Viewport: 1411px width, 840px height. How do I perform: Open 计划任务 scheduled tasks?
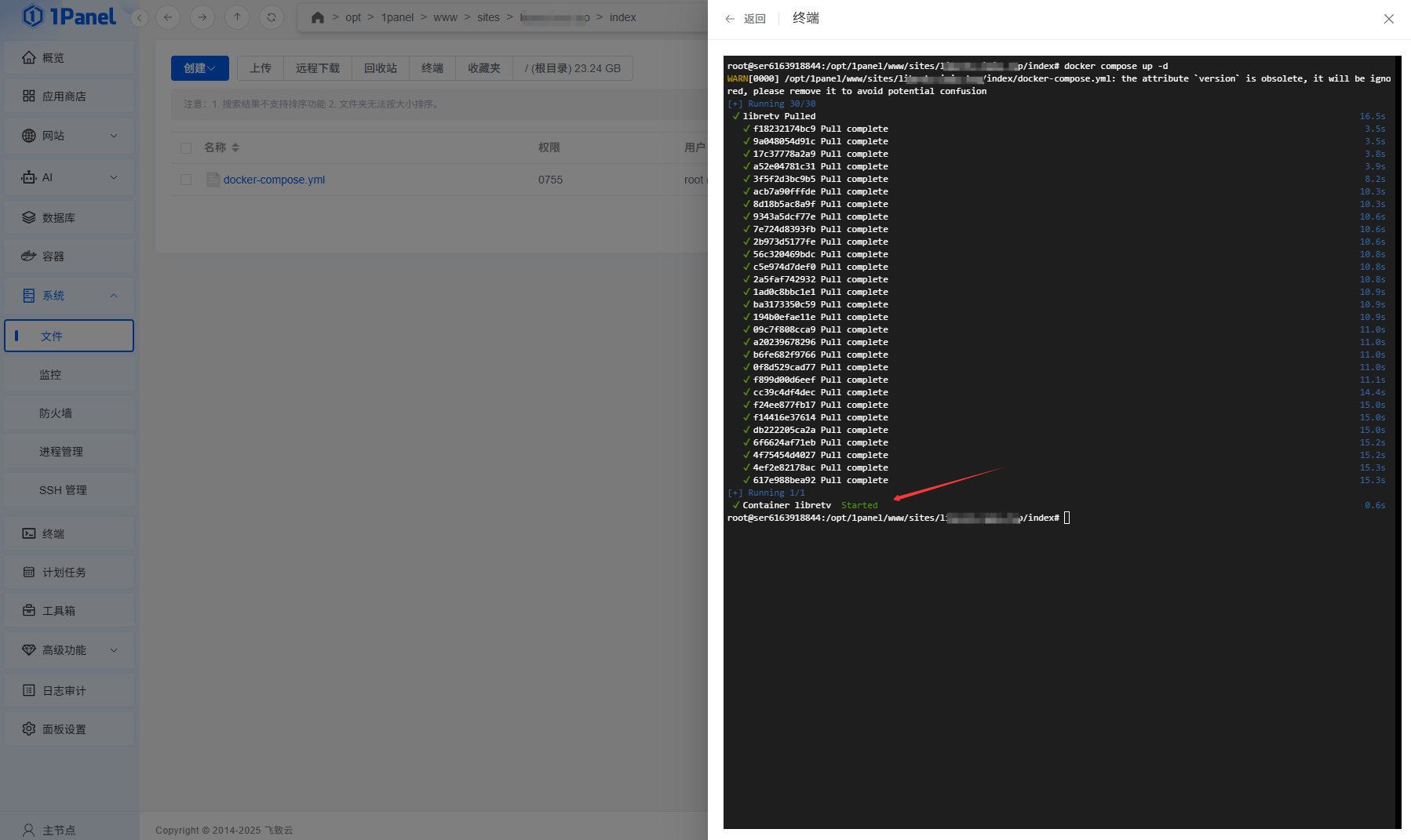pyautogui.click(x=69, y=573)
